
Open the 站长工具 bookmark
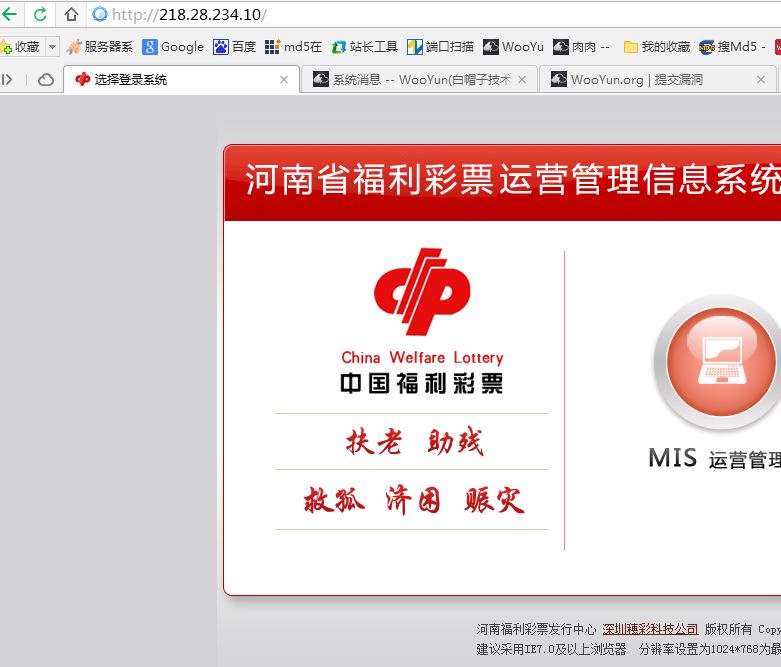[365, 47]
